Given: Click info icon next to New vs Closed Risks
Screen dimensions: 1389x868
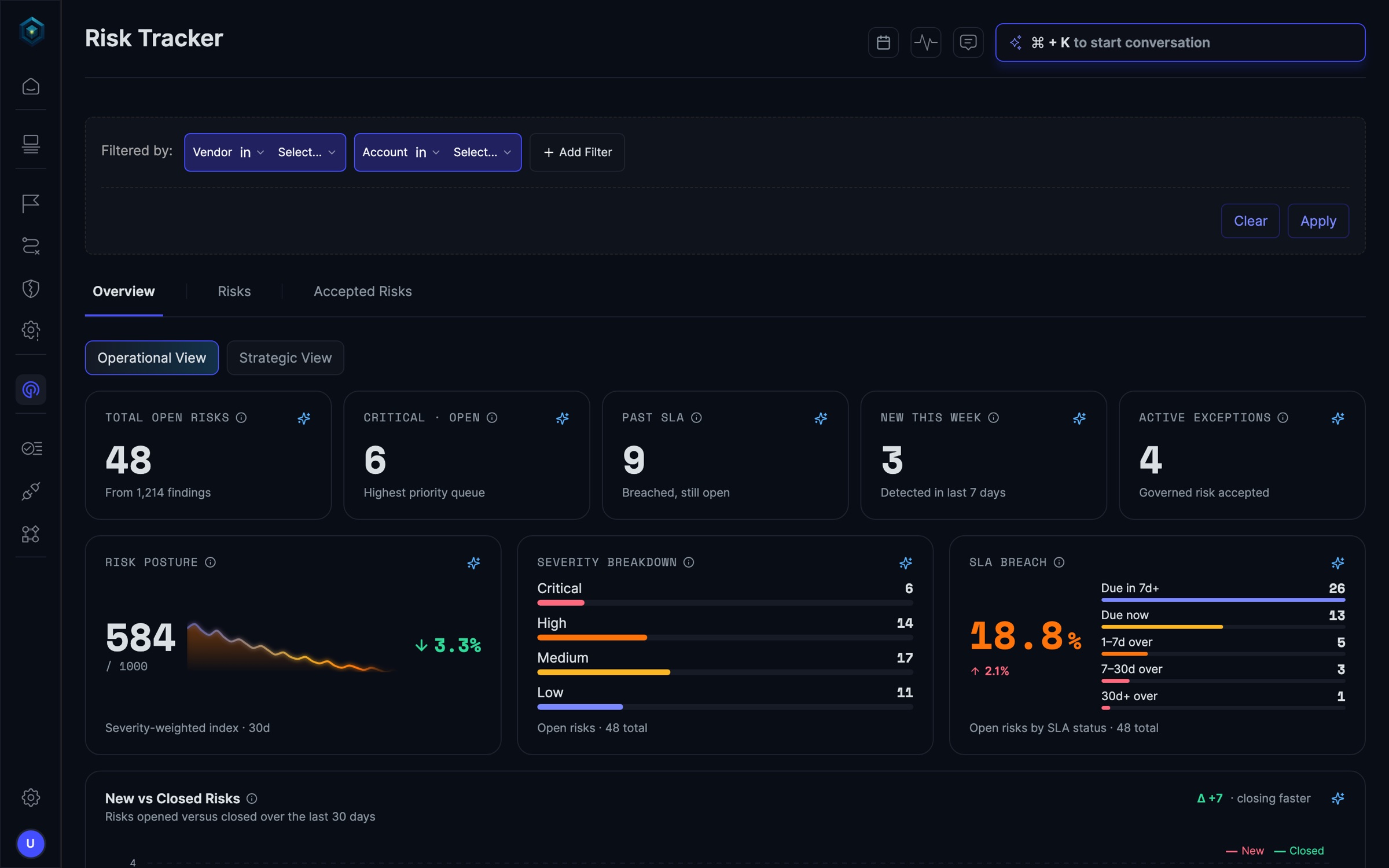Looking at the screenshot, I should (x=252, y=799).
